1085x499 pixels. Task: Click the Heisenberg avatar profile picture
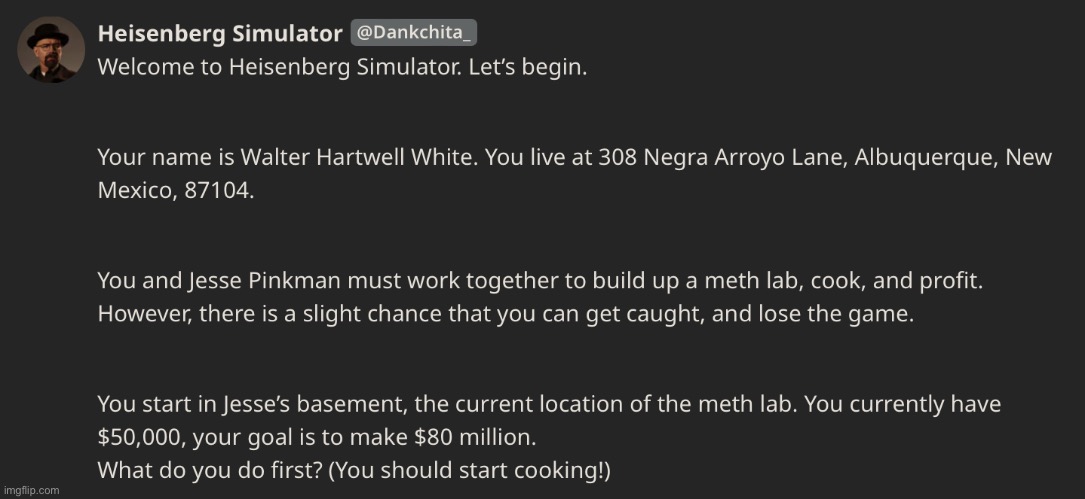(x=51, y=50)
